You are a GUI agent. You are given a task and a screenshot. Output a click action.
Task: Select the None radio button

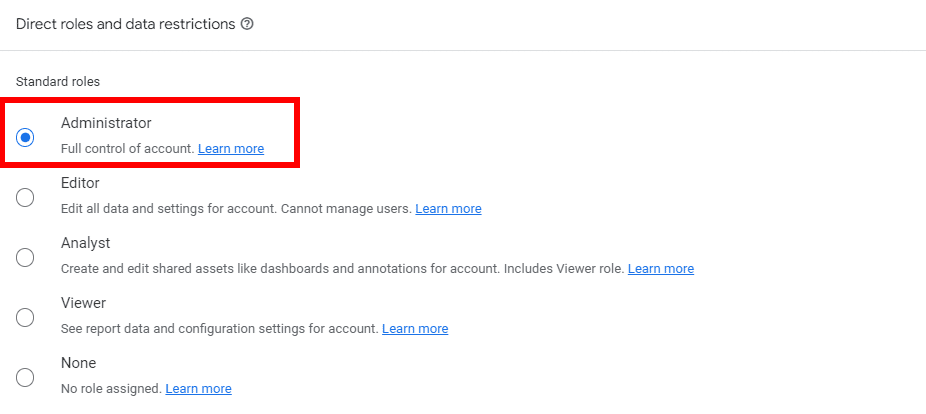coord(26,377)
